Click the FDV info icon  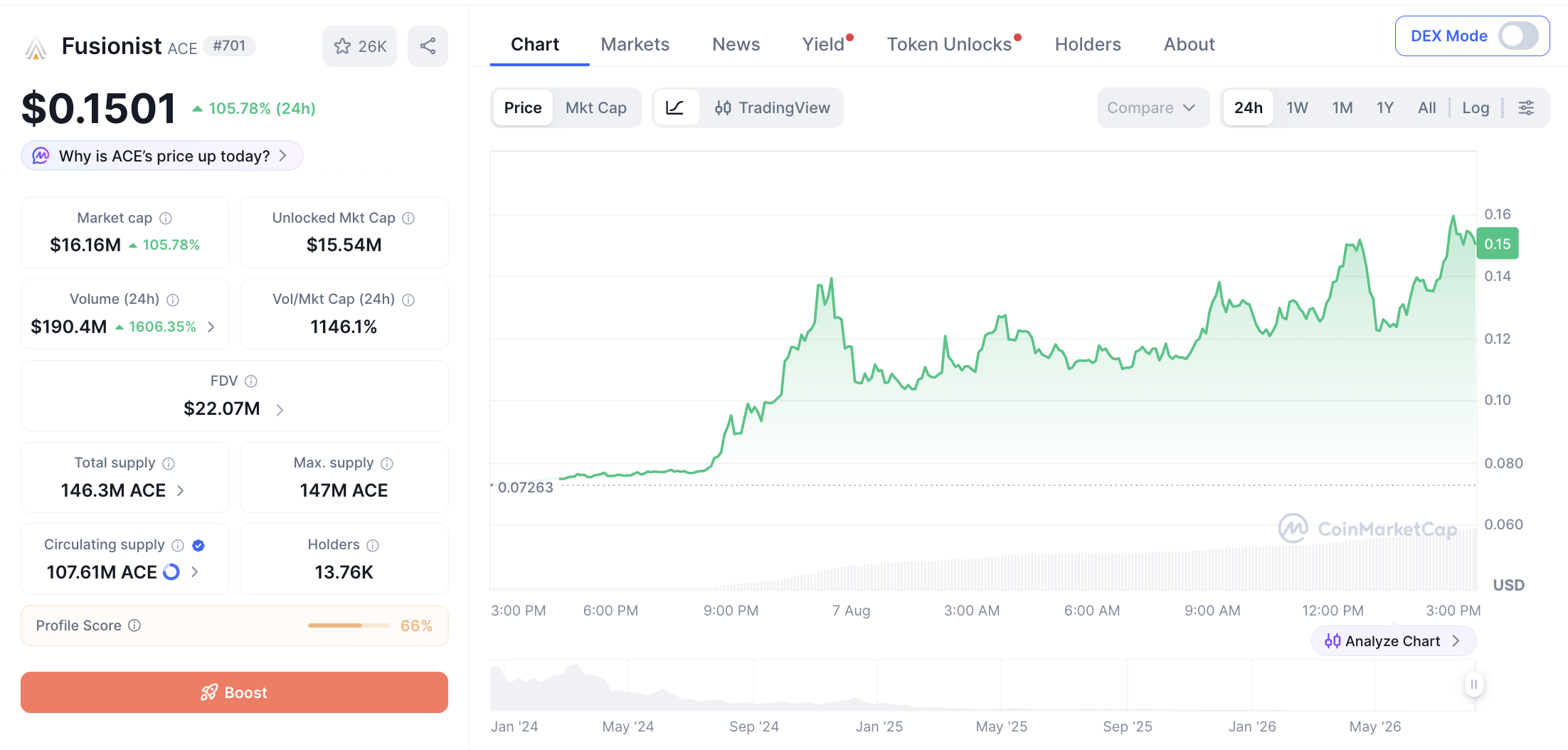point(251,381)
